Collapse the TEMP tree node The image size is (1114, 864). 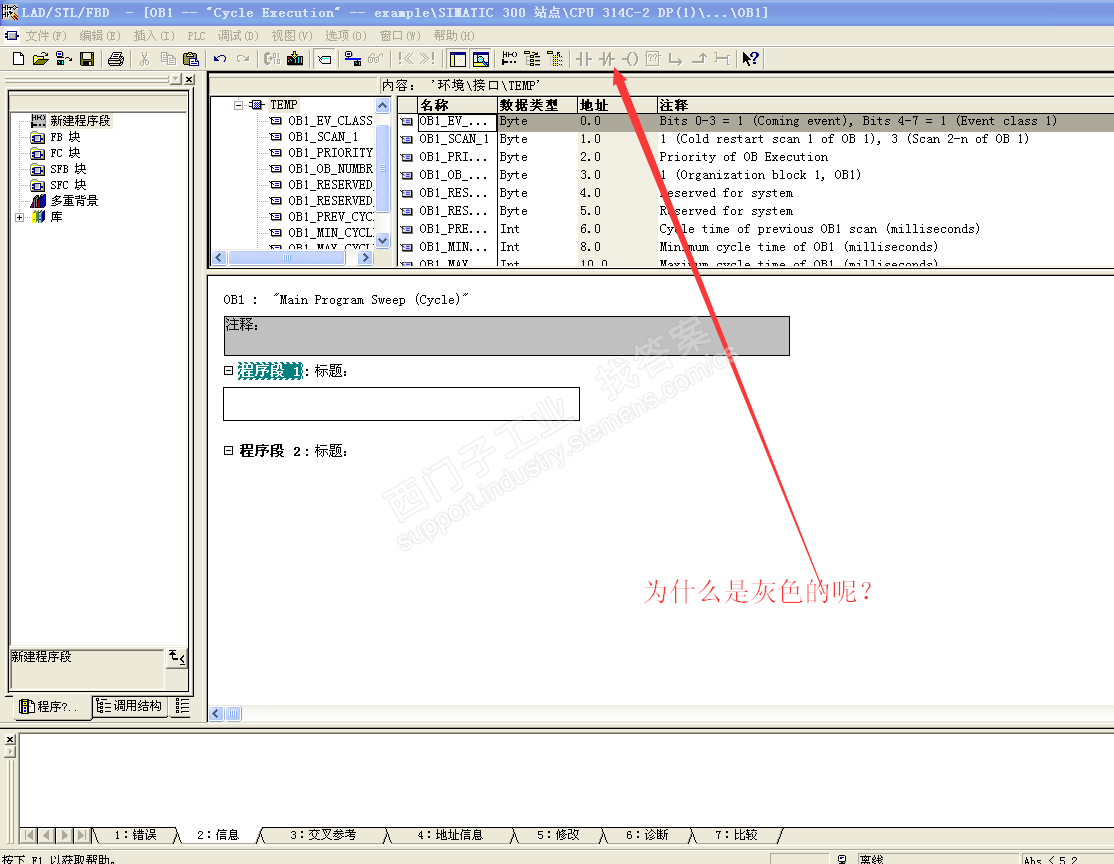(239, 105)
